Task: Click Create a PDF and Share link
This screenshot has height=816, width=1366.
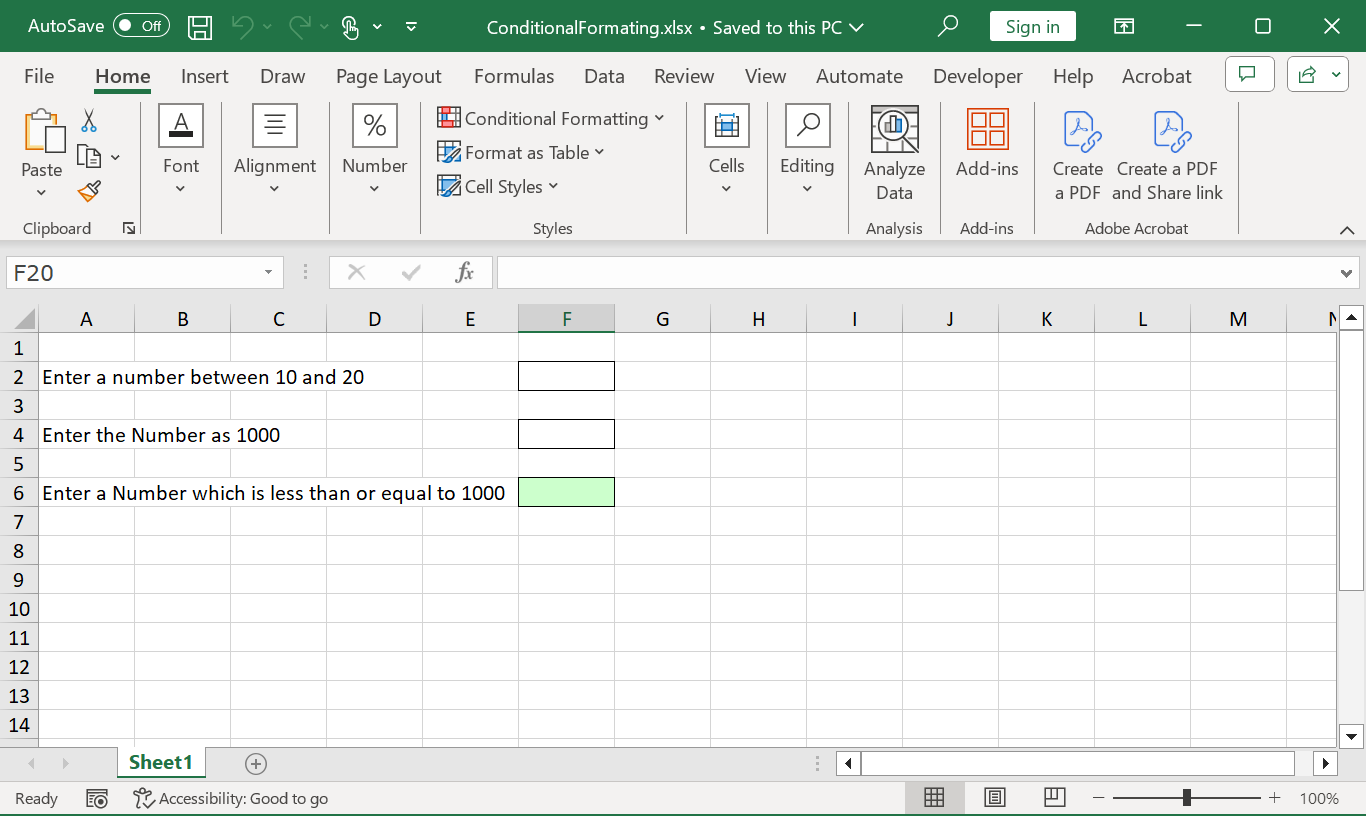Action: click(1167, 130)
